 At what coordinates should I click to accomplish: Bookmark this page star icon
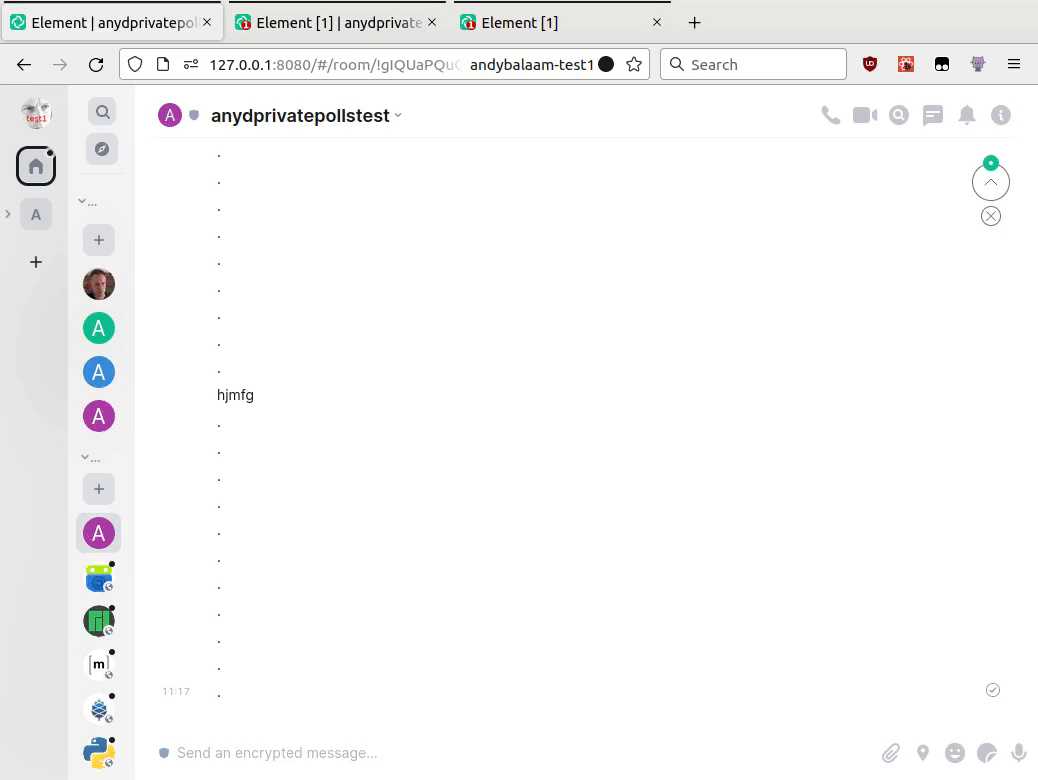(x=634, y=64)
